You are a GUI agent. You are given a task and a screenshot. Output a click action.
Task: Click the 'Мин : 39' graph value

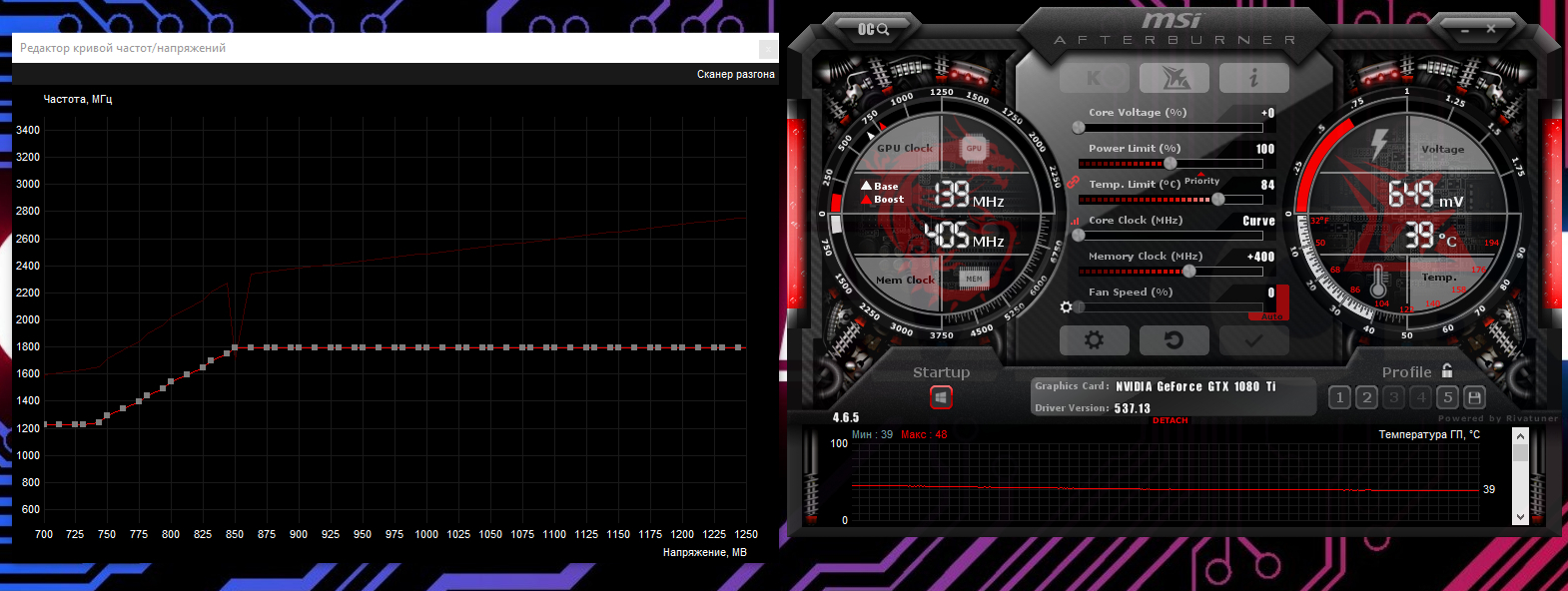point(872,434)
